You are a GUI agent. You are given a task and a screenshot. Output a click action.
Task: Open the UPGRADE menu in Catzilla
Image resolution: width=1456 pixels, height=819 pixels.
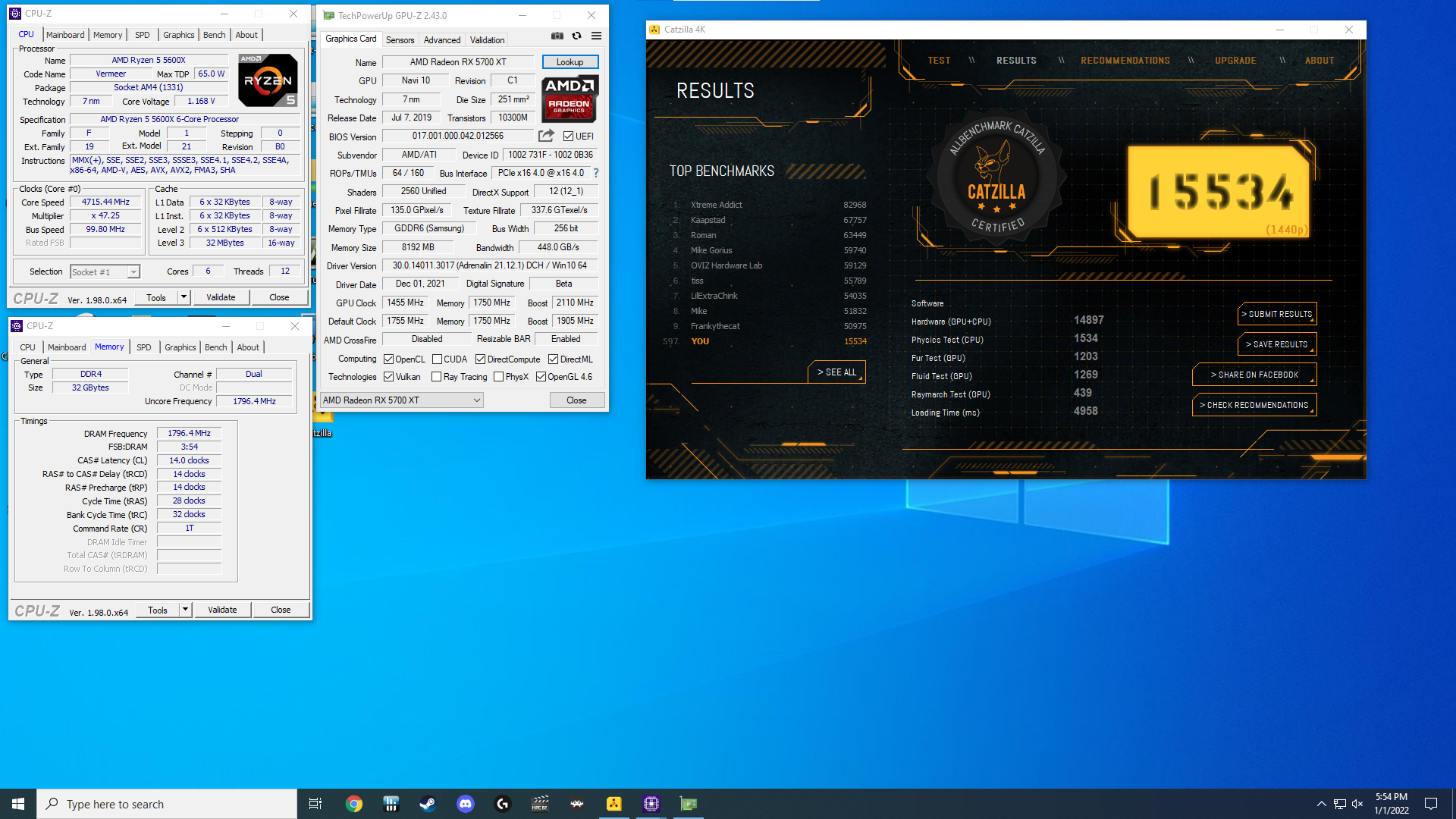(x=1236, y=61)
